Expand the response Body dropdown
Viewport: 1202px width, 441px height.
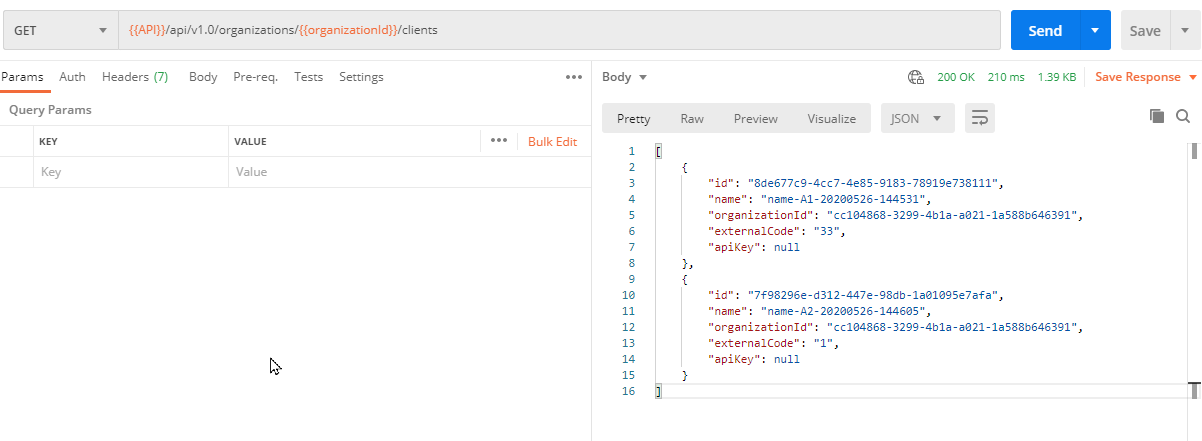pyautogui.click(x=625, y=77)
